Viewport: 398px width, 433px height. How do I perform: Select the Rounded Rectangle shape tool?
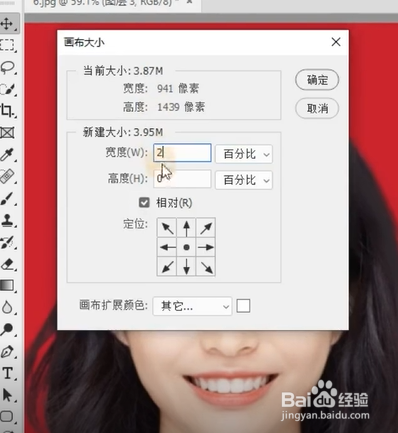click(7, 417)
